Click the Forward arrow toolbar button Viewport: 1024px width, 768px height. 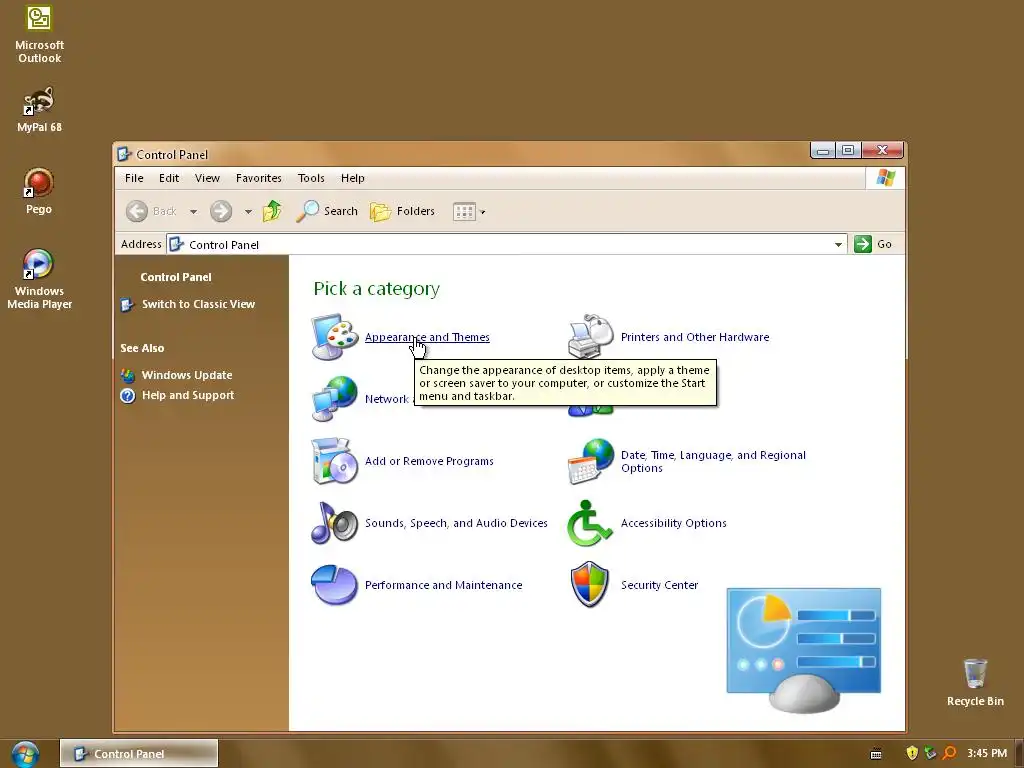tap(221, 211)
